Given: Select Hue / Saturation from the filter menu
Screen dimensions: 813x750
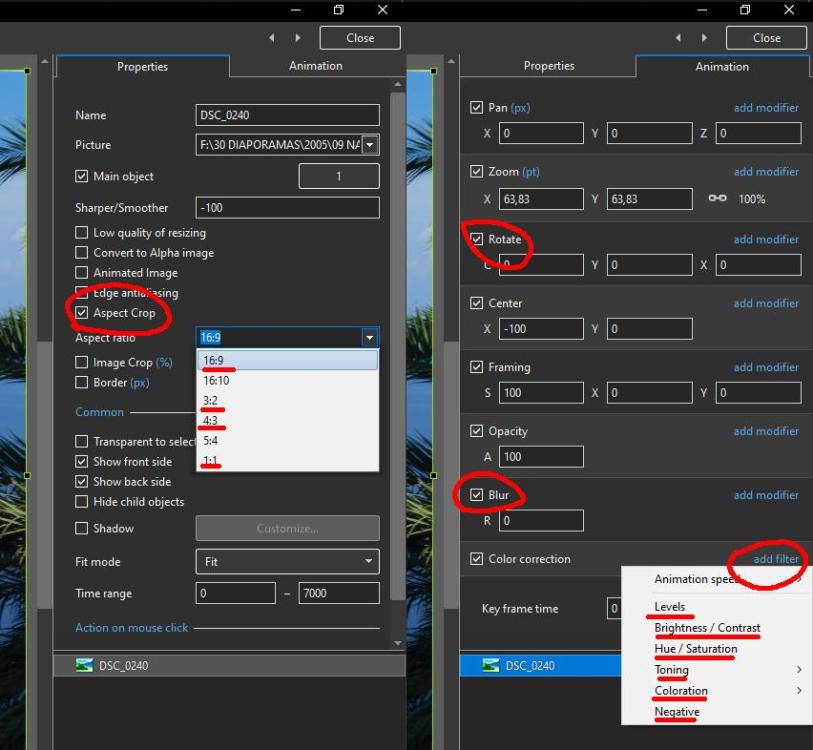Looking at the screenshot, I should [696, 649].
